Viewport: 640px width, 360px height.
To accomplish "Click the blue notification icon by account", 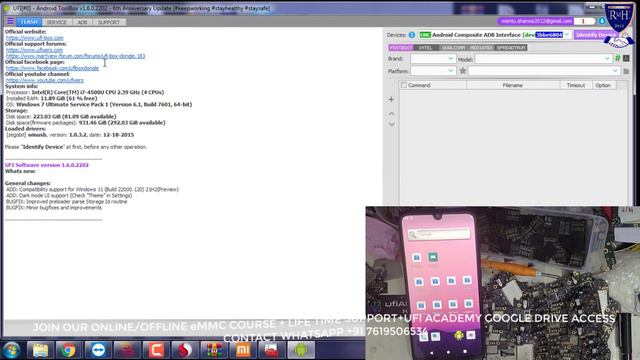I will [x=602, y=21].
